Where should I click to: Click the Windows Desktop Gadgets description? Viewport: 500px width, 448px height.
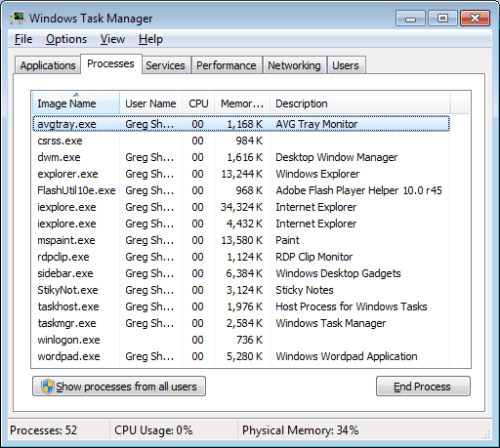pos(338,273)
